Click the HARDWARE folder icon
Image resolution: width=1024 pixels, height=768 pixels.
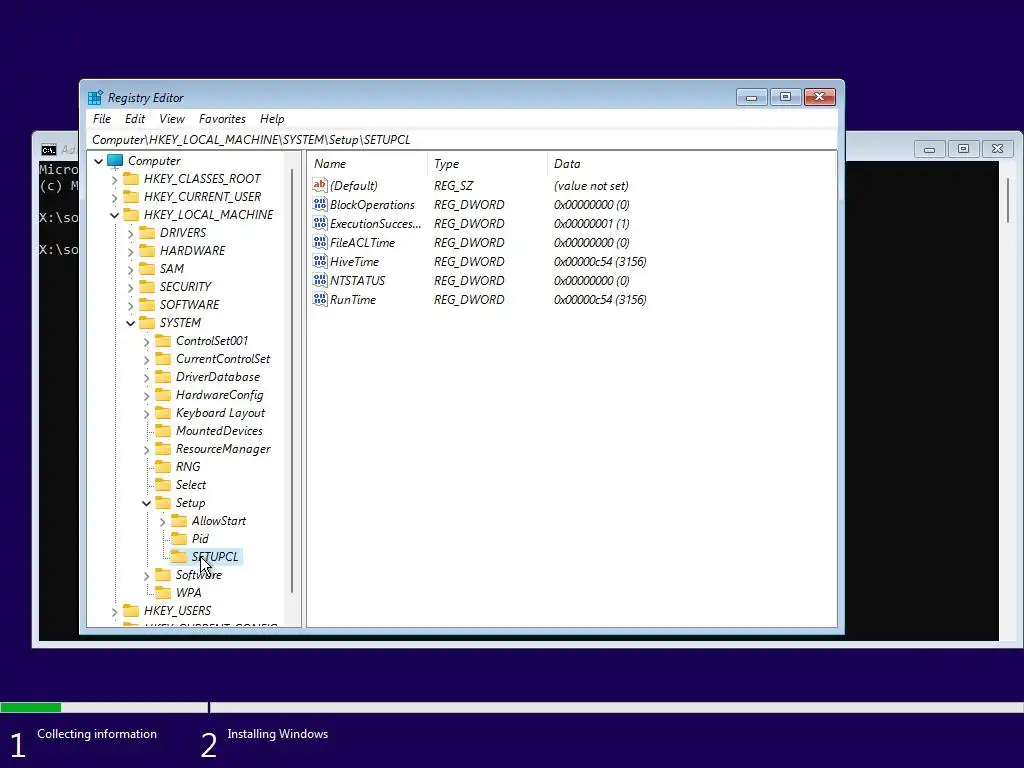pos(147,251)
